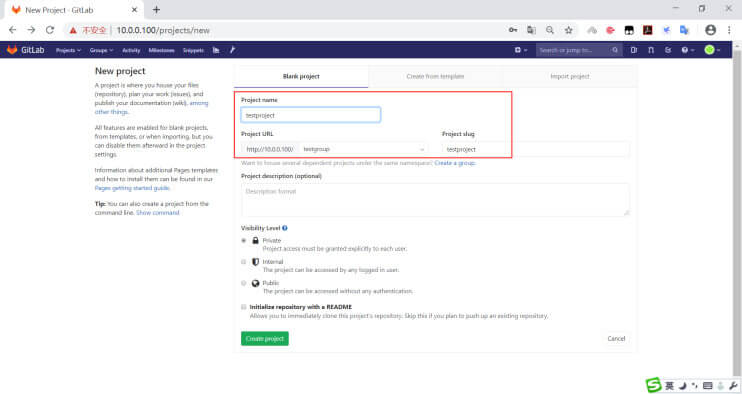
Task: Open the Issues icon in navbar
Action: [x=634, y=50]
